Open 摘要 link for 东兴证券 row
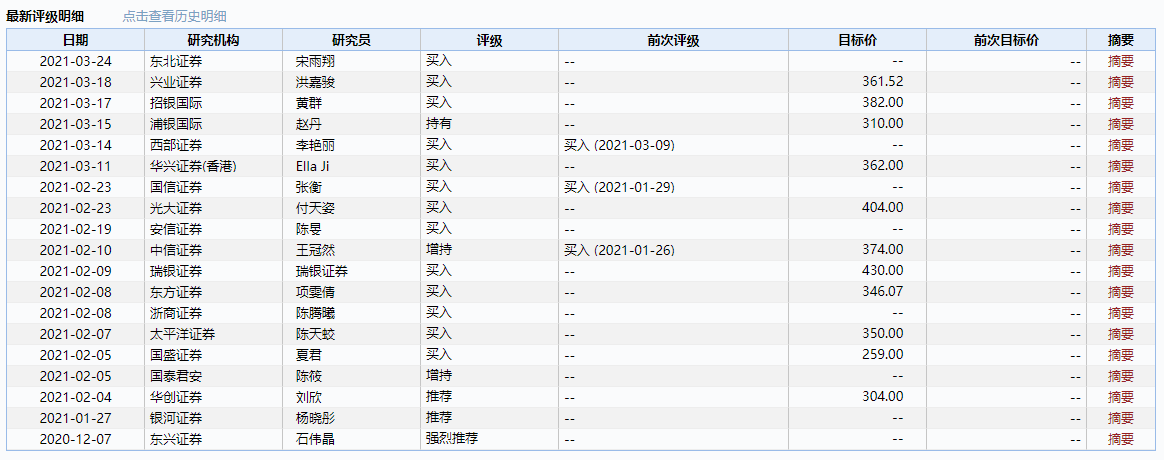 (1121, 438)
